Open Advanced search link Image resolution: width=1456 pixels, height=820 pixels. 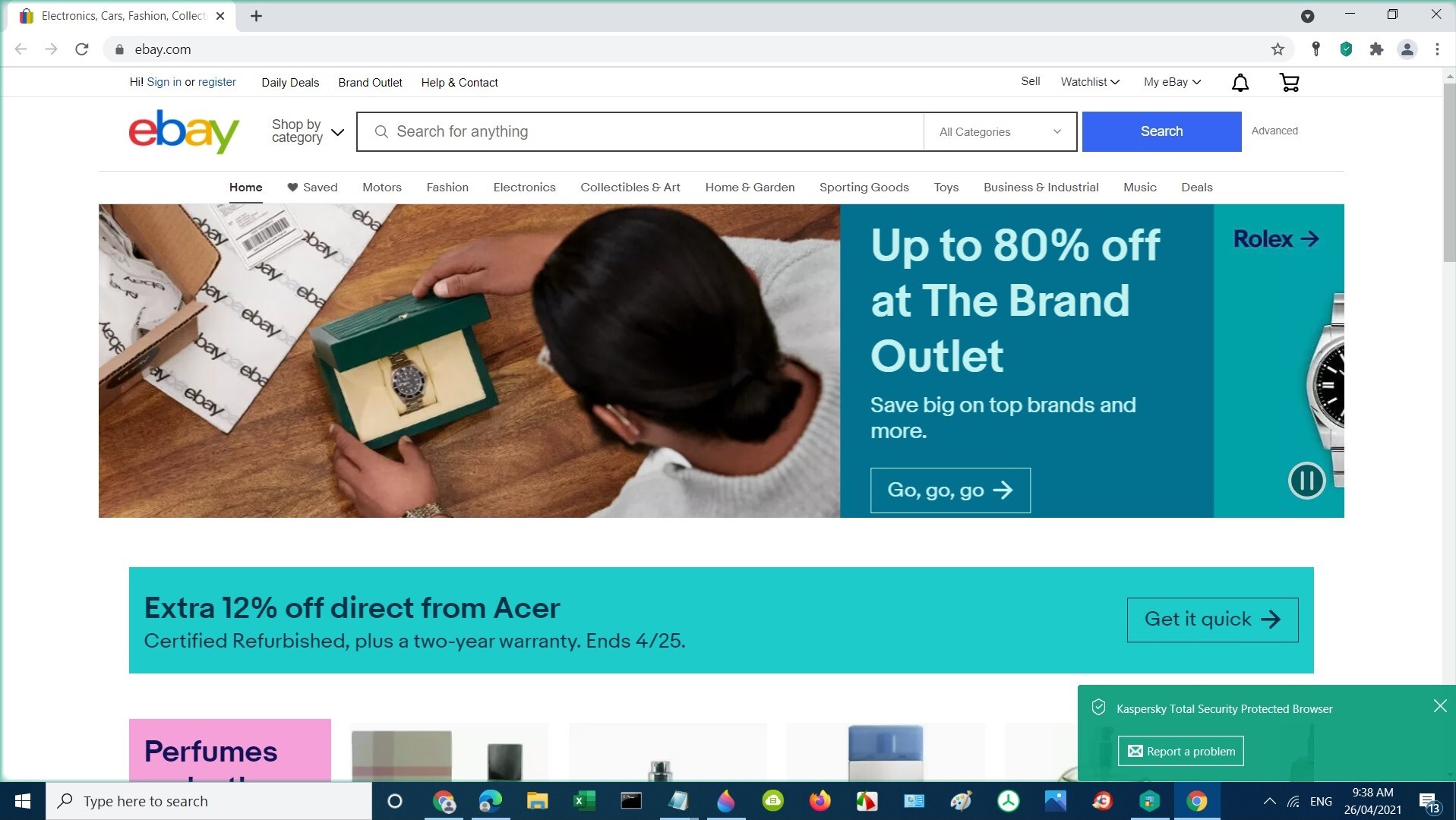pyautogui.click(x=1274, y=131)
